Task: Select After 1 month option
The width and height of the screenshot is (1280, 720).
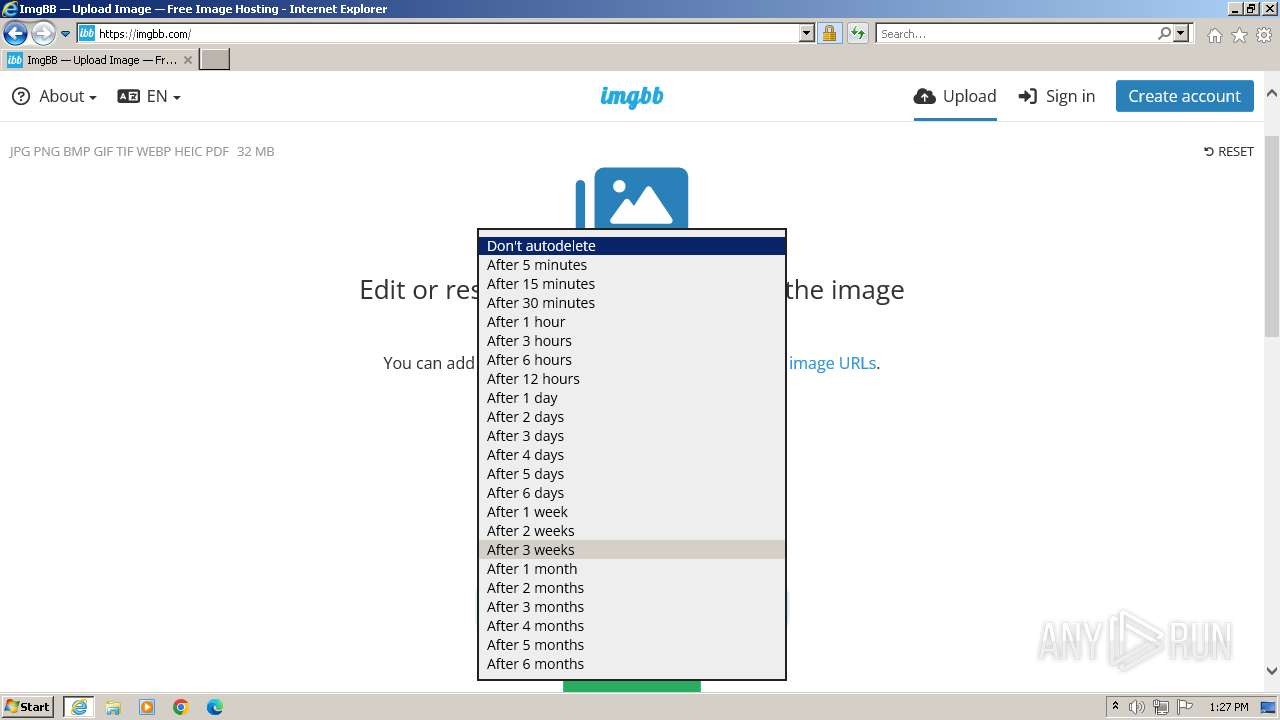Action: (x=632, y=569)
